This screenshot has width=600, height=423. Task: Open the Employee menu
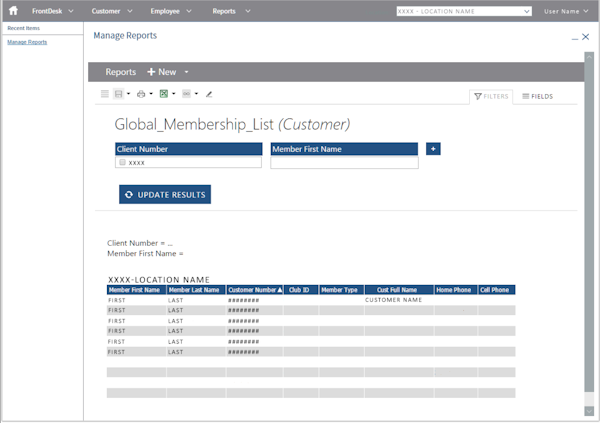171,11
